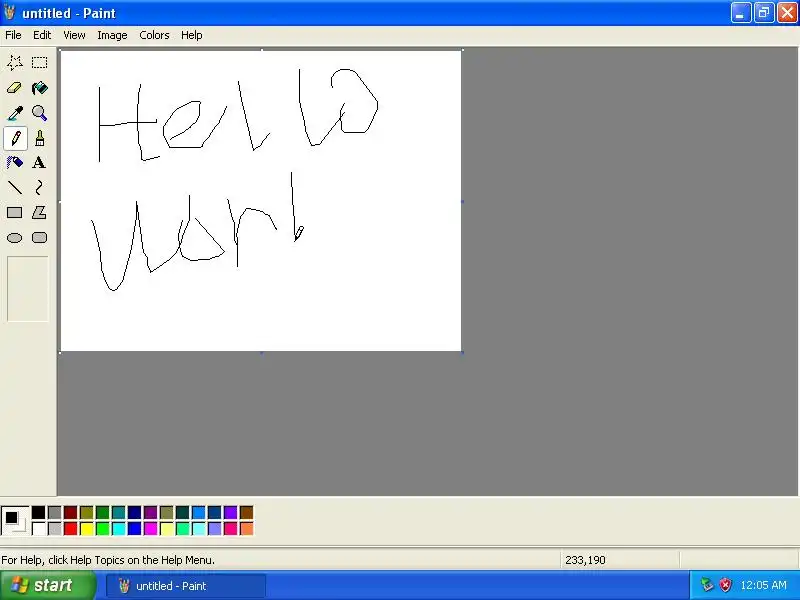Choose the bright yellow palette swatch
The height and width of the screenshot is (600, 800).
(x=87, y=529)
